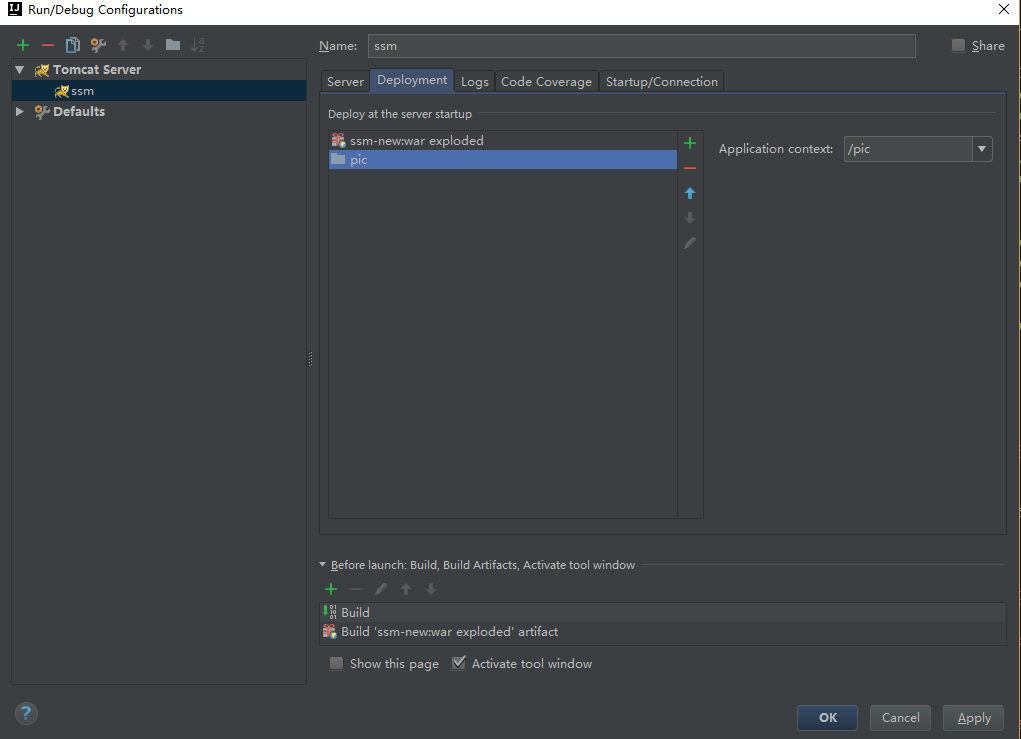The width and height of the screenshot is (1021, 739).
Task: Expand the Defaults tree node
Action: 19,112
